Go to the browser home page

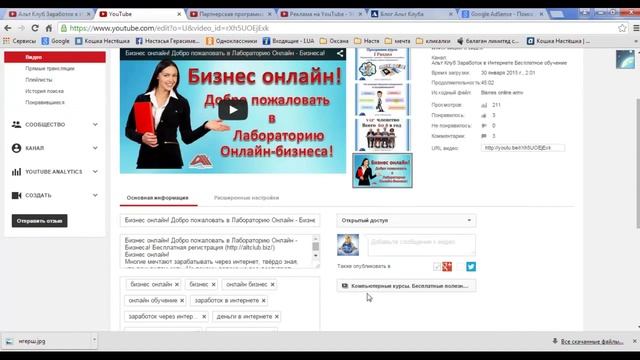(49, 28)
